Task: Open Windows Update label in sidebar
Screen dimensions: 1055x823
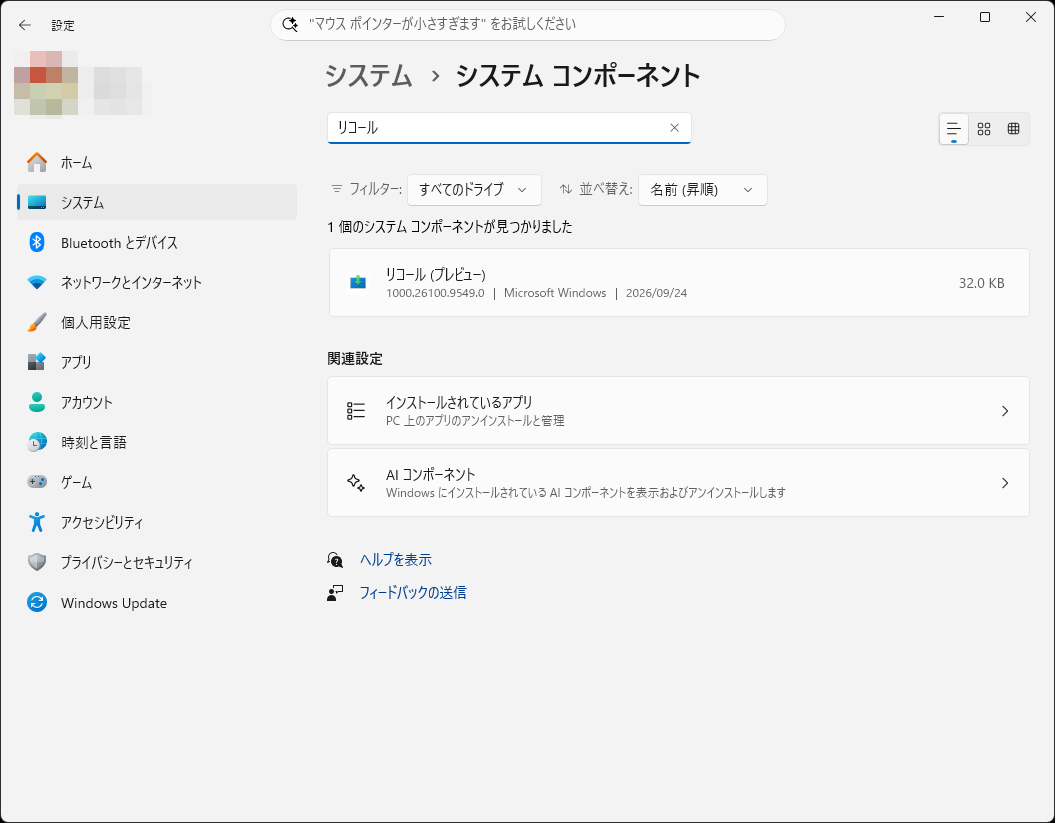Action: pyautogui.click(x=114, y=603)
